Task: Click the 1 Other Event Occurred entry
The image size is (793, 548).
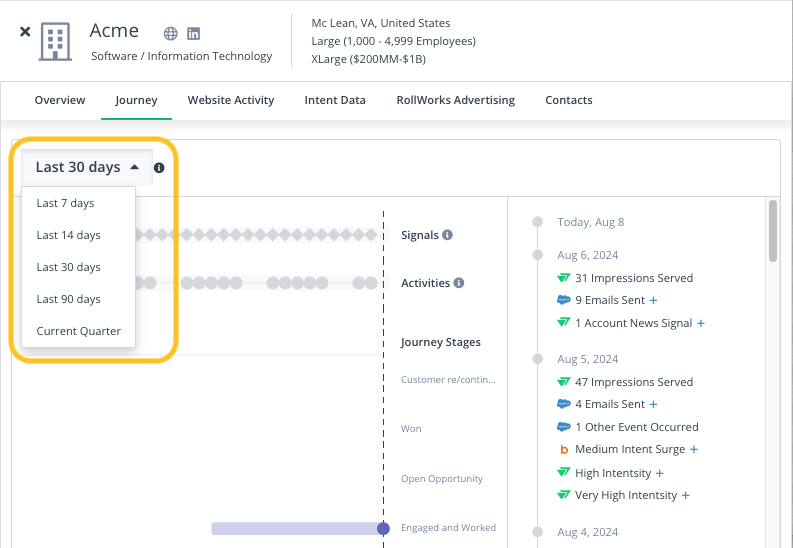Action: (x=637, y=427)
